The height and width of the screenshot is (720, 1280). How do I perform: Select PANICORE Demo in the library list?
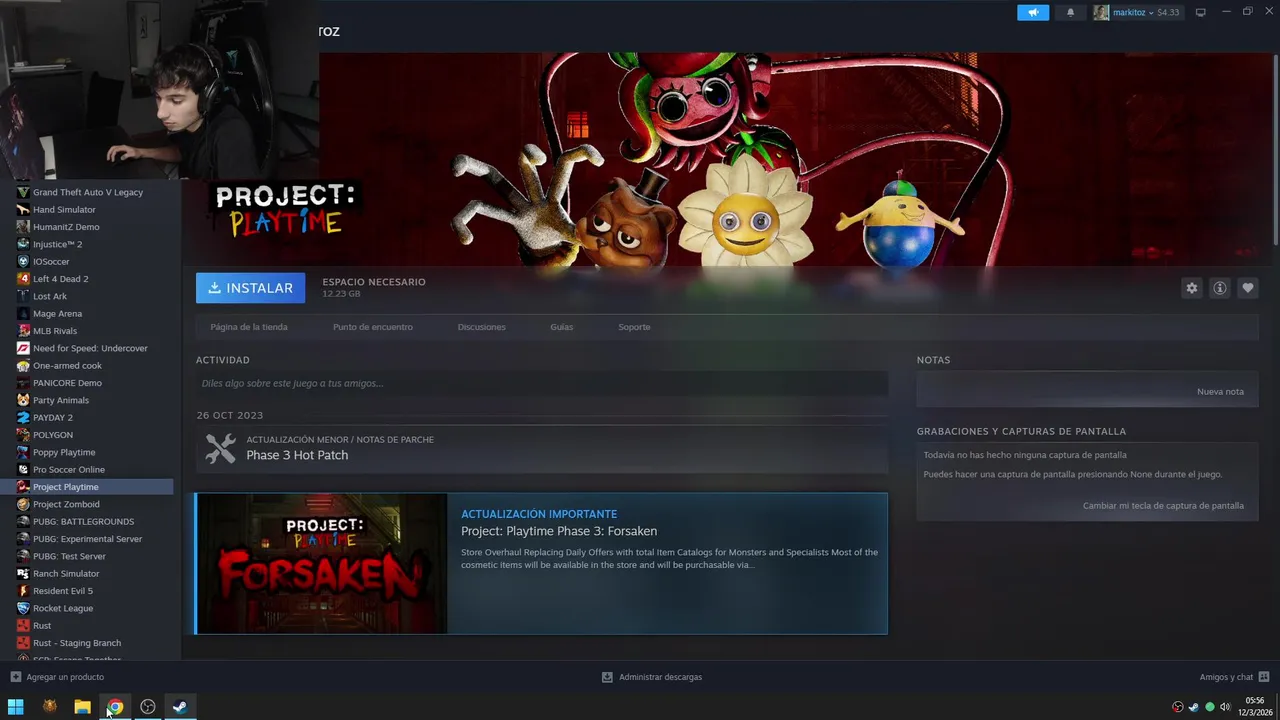[67, 383]
